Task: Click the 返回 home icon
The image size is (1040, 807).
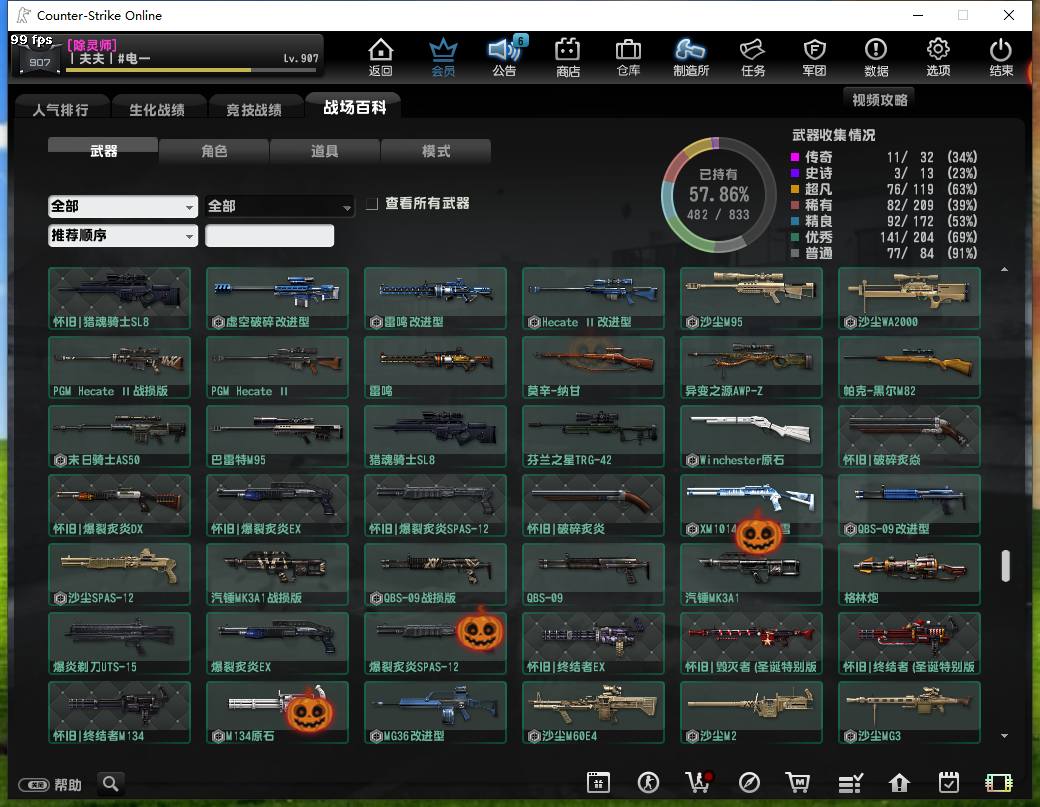Action: point(381,57)
